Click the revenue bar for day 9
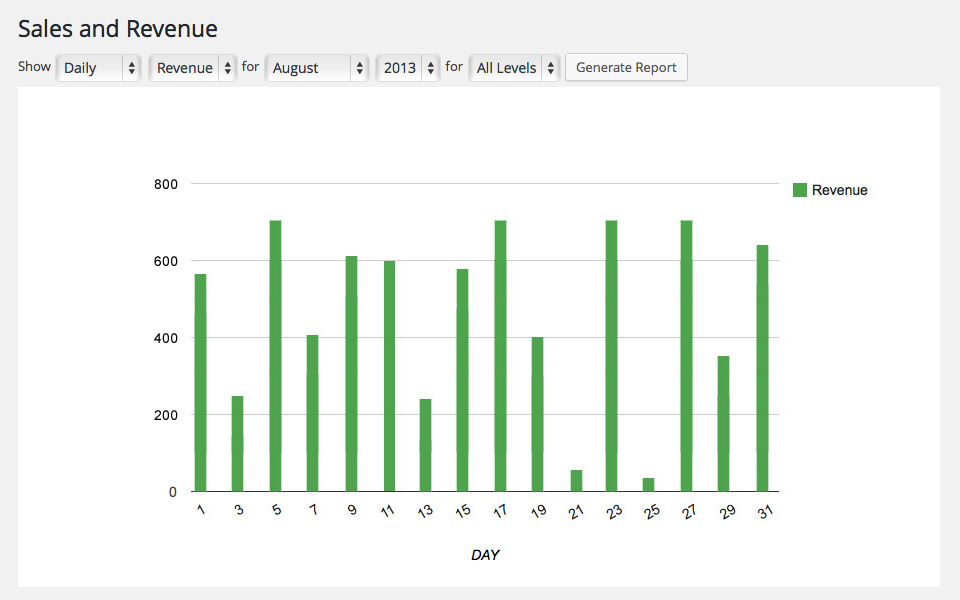 [351, 374]
